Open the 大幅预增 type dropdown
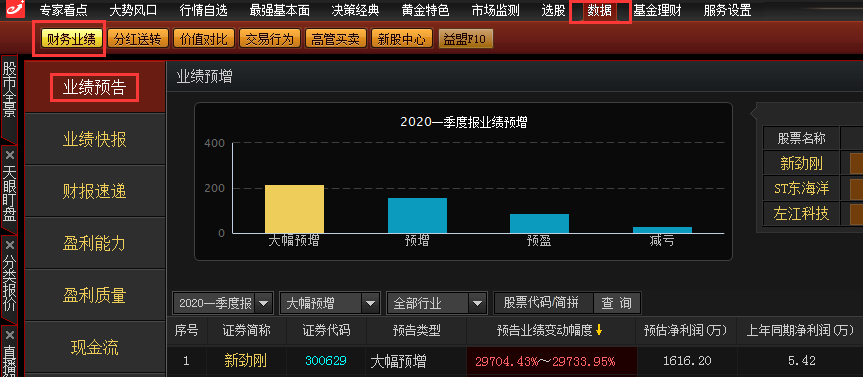This screenshot has height=377, width=863. point(370,303)
